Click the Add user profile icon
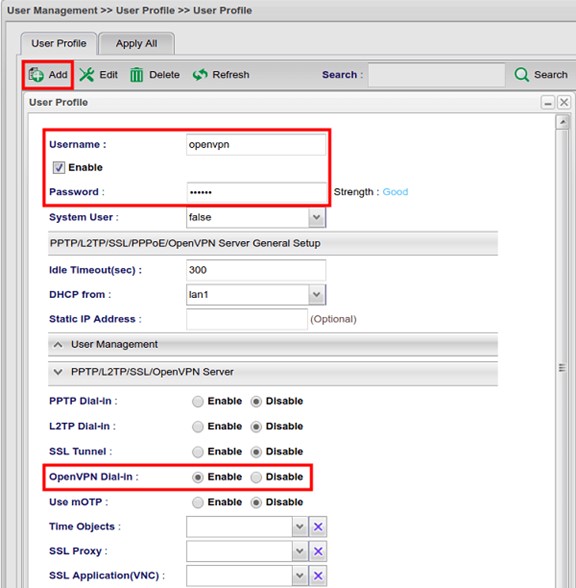The height and width of the screenshot is (588, 576). pyautogui.click(x=36, y=75)
